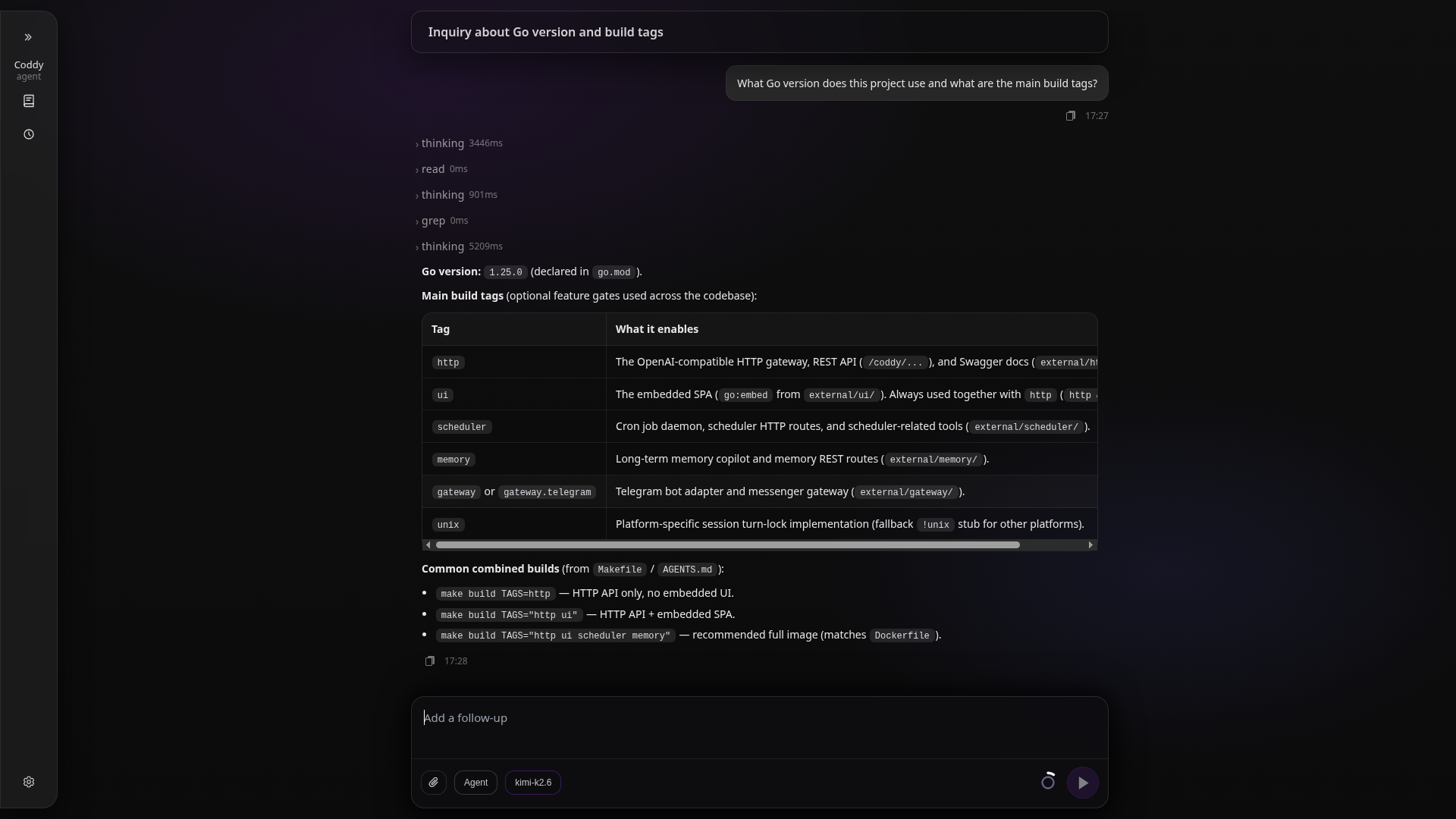Viewport: 1456px width, 819px height.
Task: Click the table's horizontal scrollbar left arrow
Action: pos(428,545)
